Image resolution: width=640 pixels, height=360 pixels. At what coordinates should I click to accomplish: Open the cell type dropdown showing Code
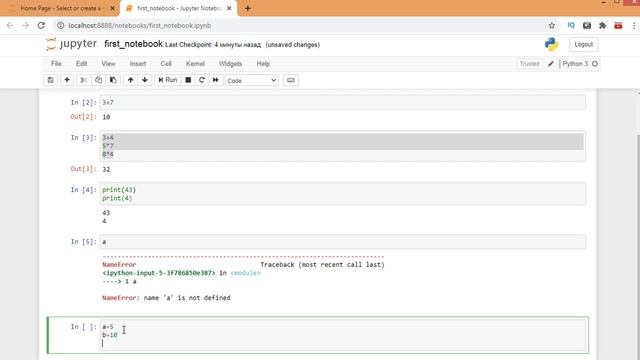coord(251,80)
